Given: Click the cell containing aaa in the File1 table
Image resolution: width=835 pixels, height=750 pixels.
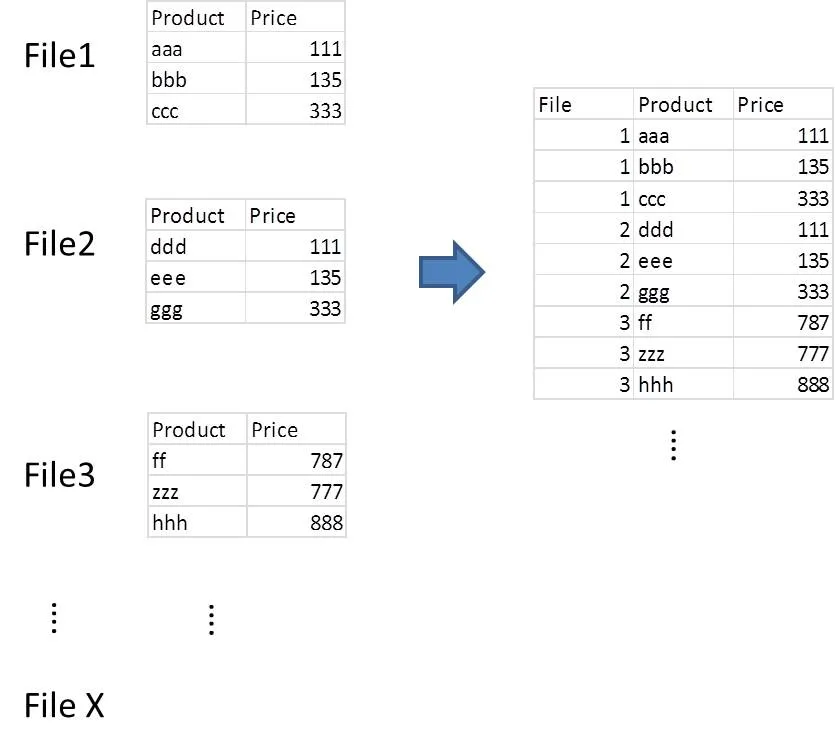Looking at the screenshot, I should pyautogui.click(x=197, y=48).
